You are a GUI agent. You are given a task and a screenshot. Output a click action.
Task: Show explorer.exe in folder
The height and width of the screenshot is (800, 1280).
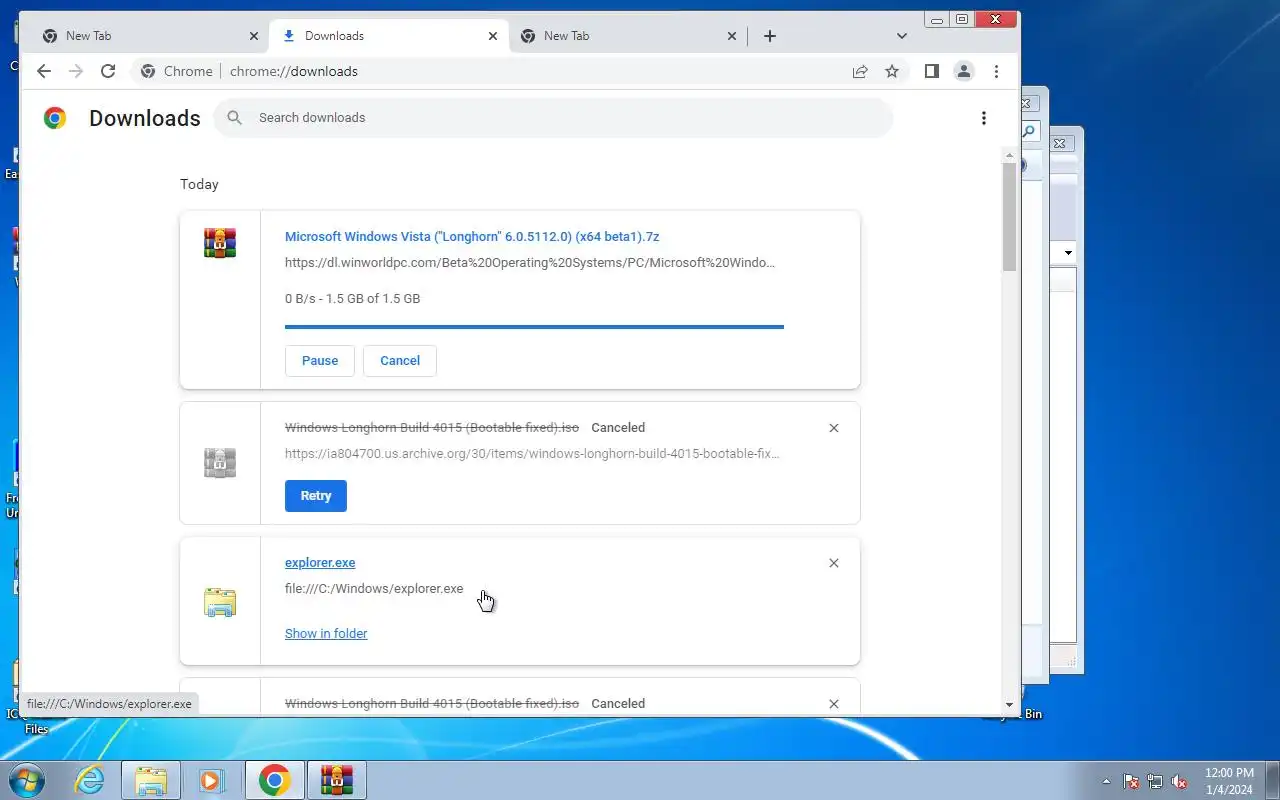pos(326,634)
